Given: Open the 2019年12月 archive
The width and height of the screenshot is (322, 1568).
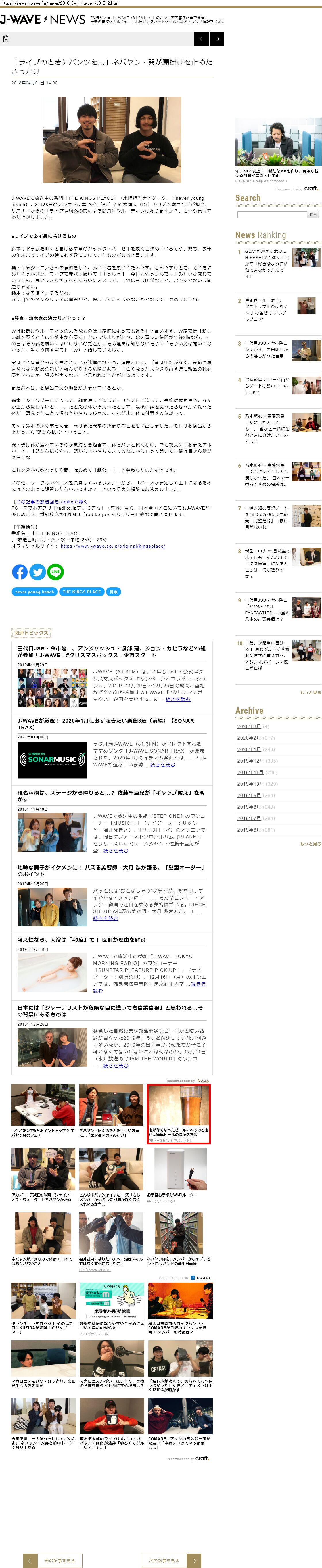Looking at the screenshot, I should click(250, 761).
